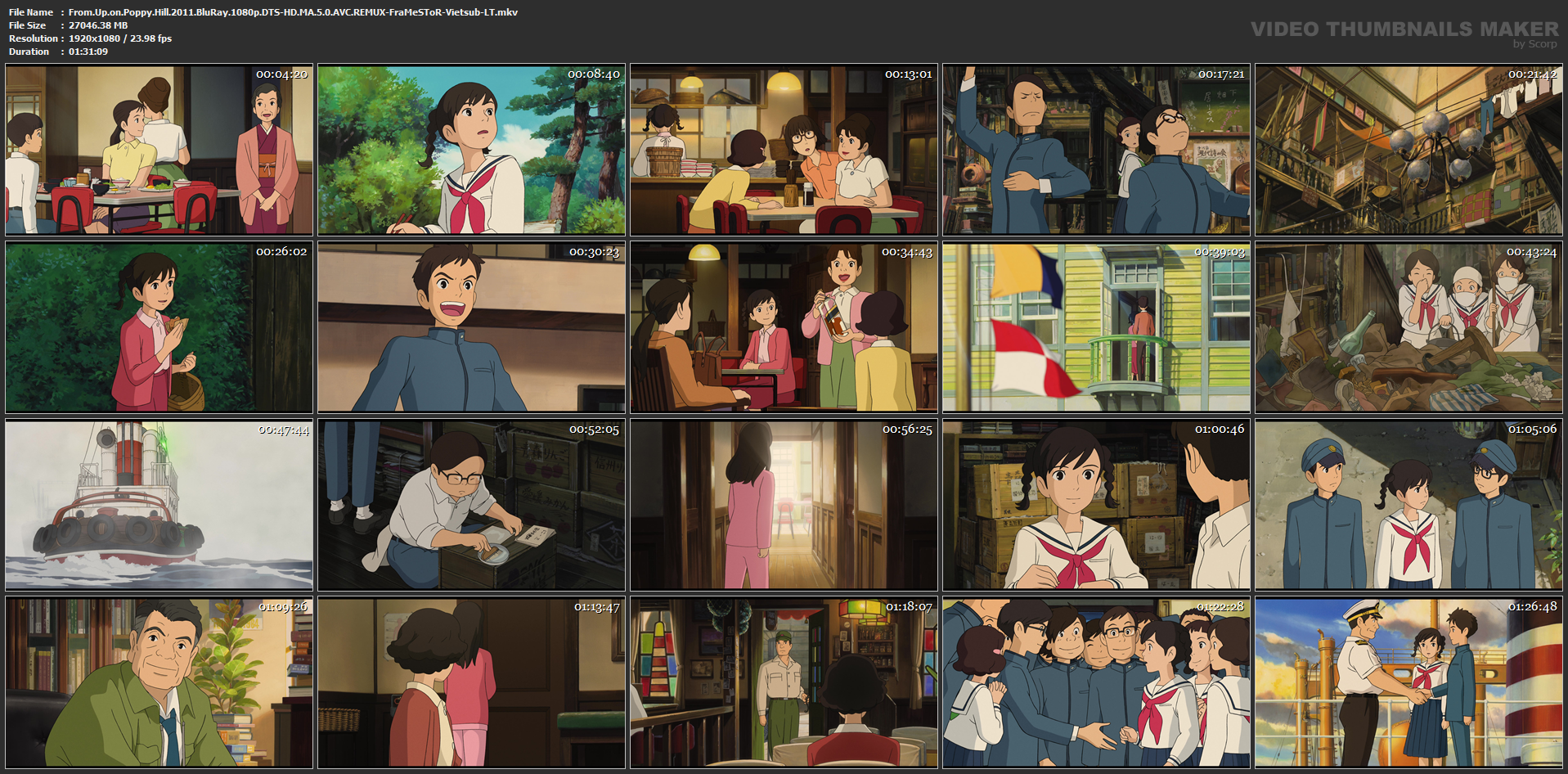
Task: Select the ship captain handshake thumbnail at 01:26:48
Action: pyautogui.click(x=1409, y=682)
